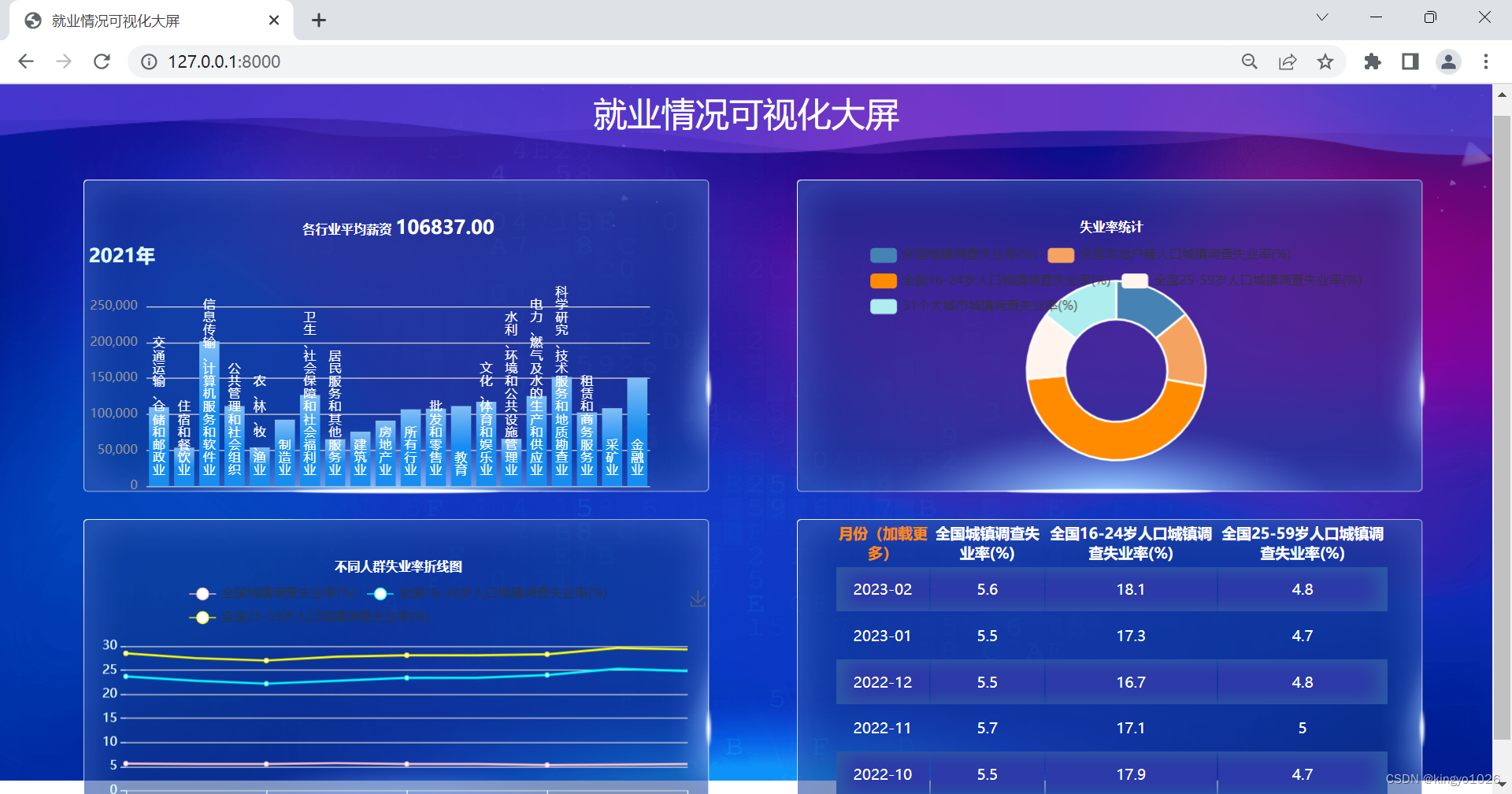The image size is (1512, 794).
Task: Open the Chrome three-dot menu
Action: (x=1486, y=61)
